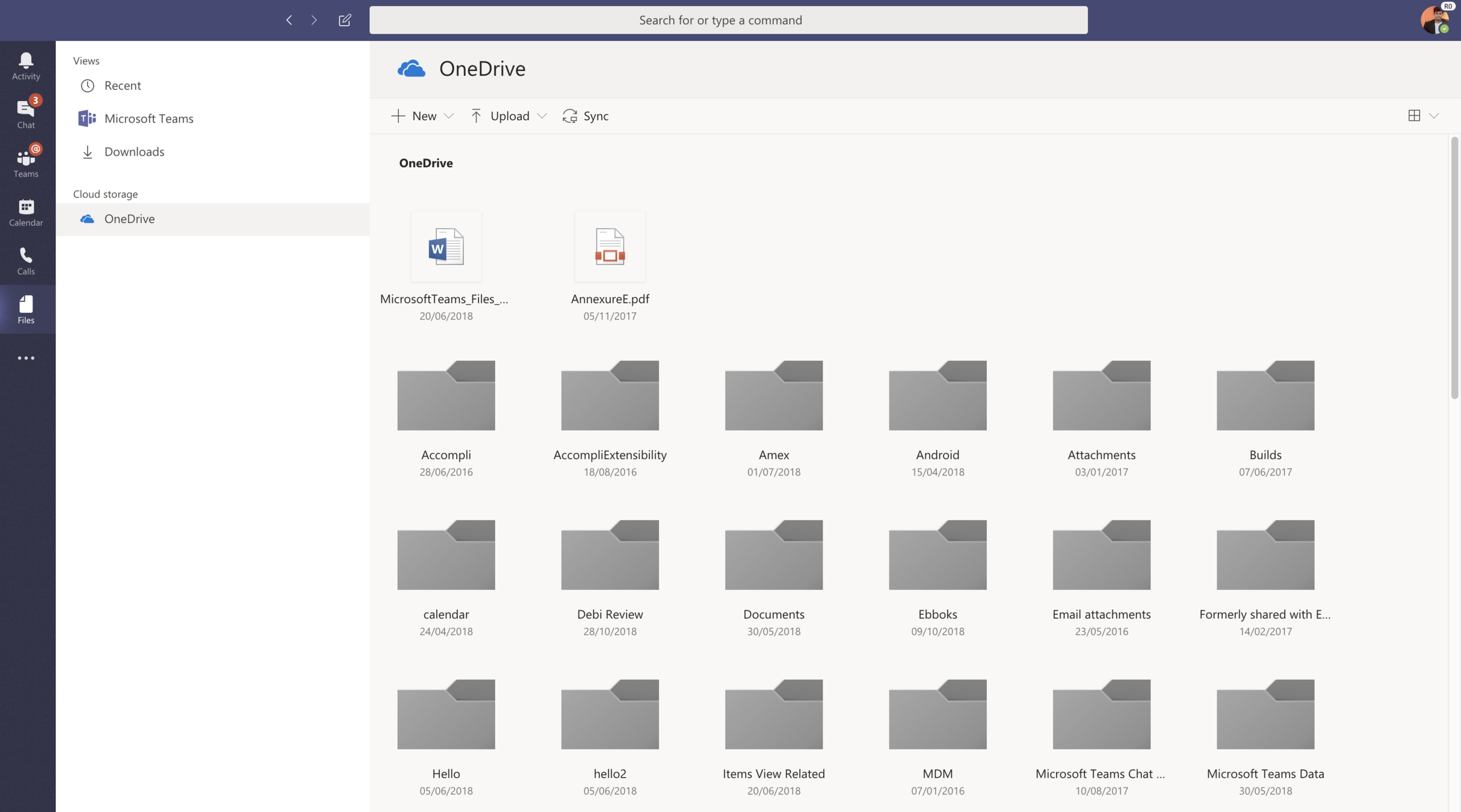
Task: Open Microsoft Teams files view
Action: pos(148,118)
